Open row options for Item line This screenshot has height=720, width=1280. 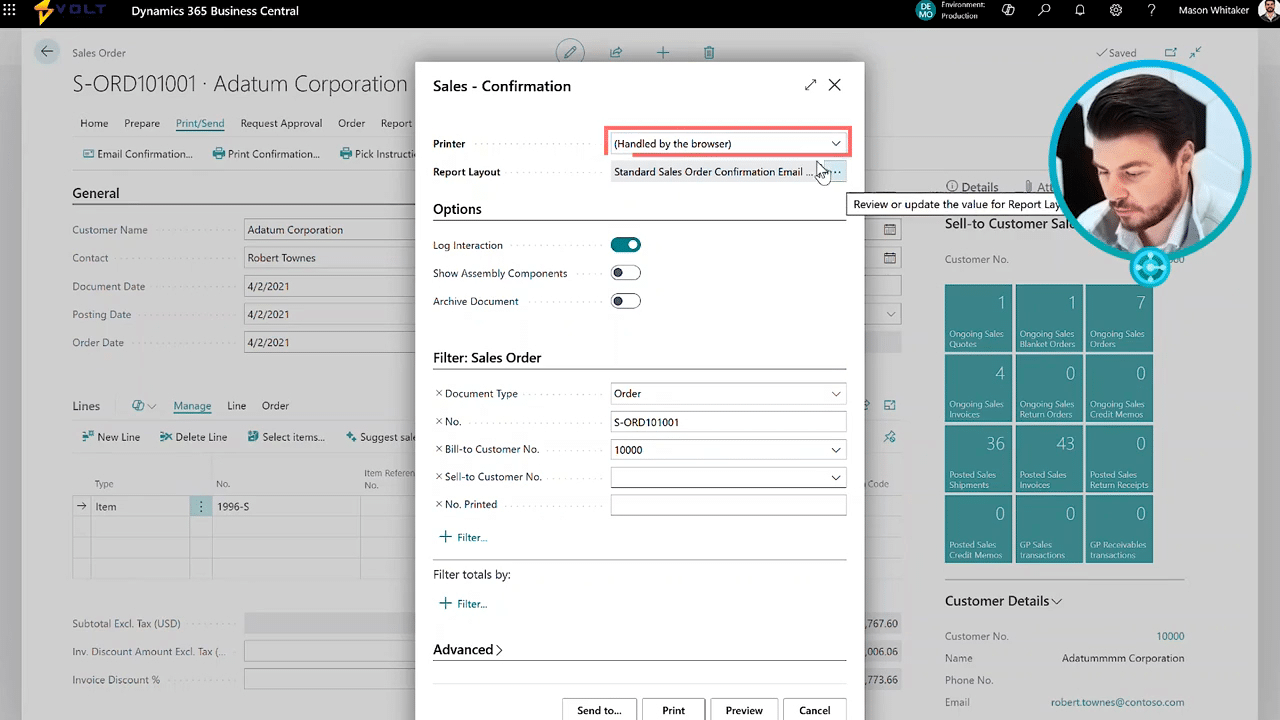(201, 507)
